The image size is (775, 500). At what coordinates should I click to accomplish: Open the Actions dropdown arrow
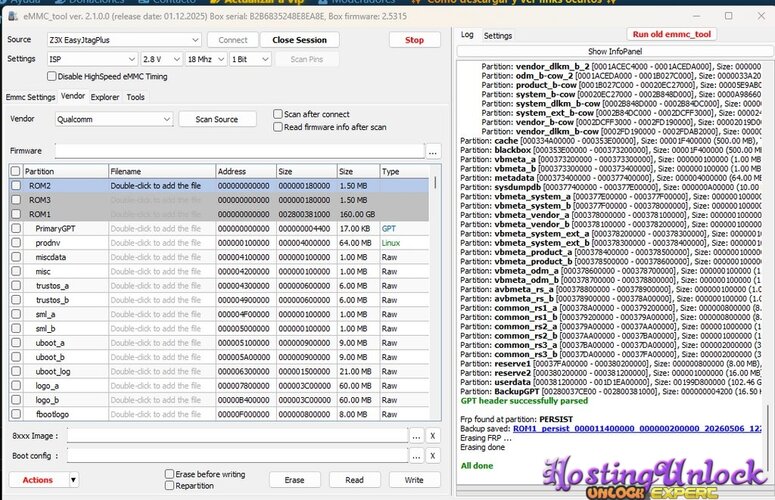point(73,480)
